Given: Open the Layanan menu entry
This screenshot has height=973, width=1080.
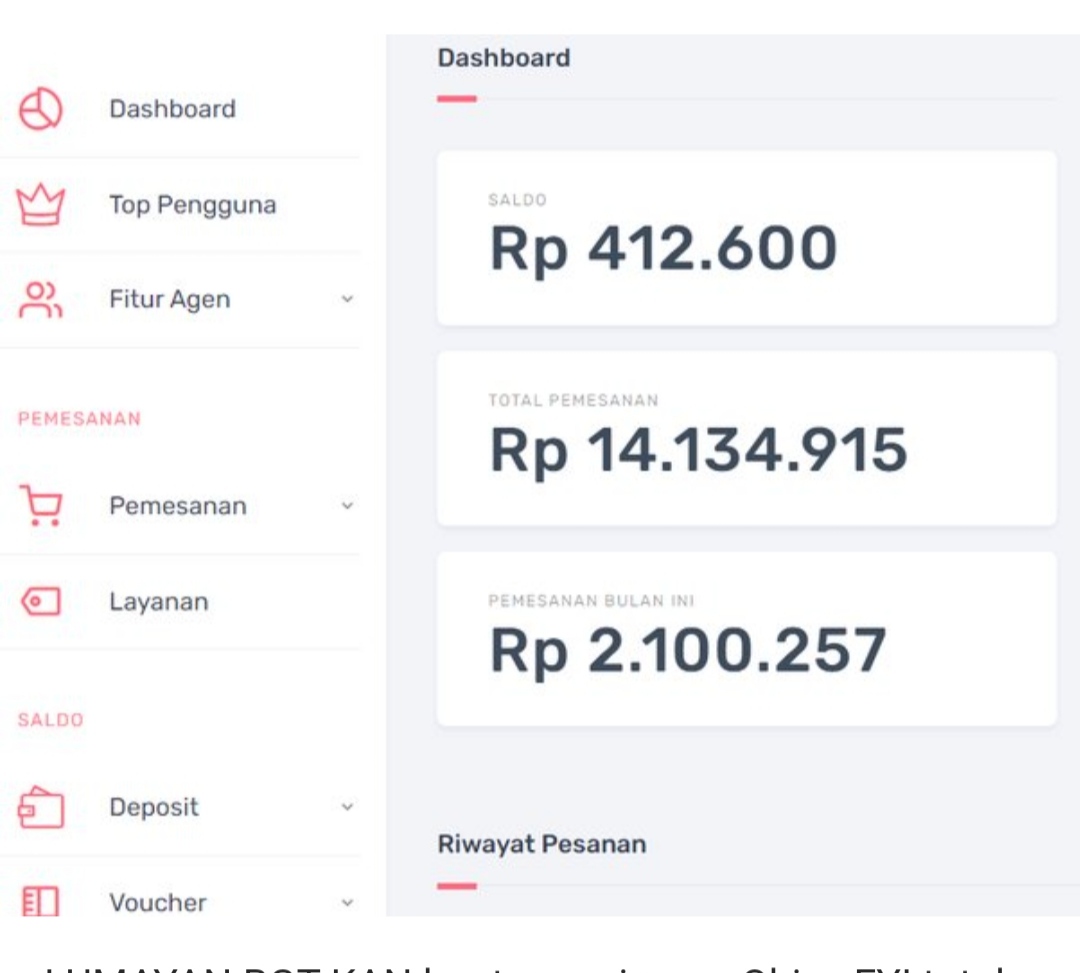Looking at the screenshot, I should (x=159, y=602).
